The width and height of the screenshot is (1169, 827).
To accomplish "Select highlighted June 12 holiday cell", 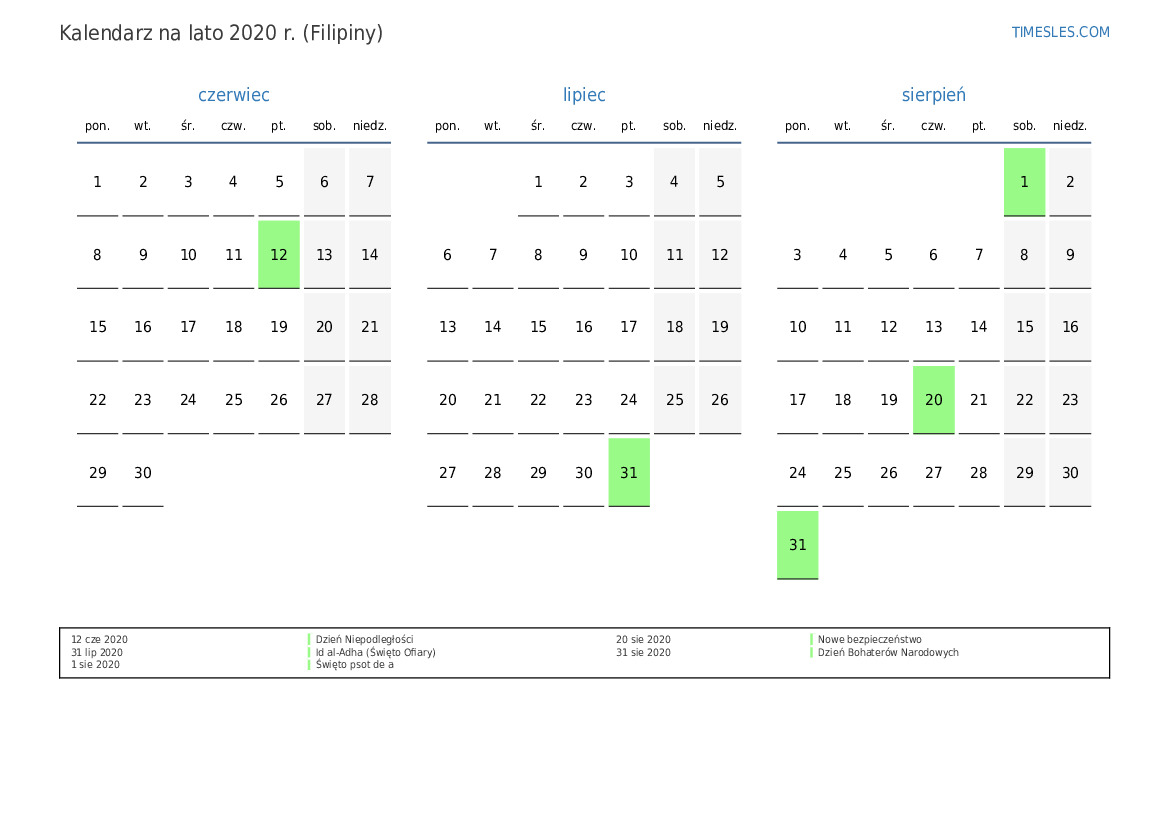I will click(279, 255).
